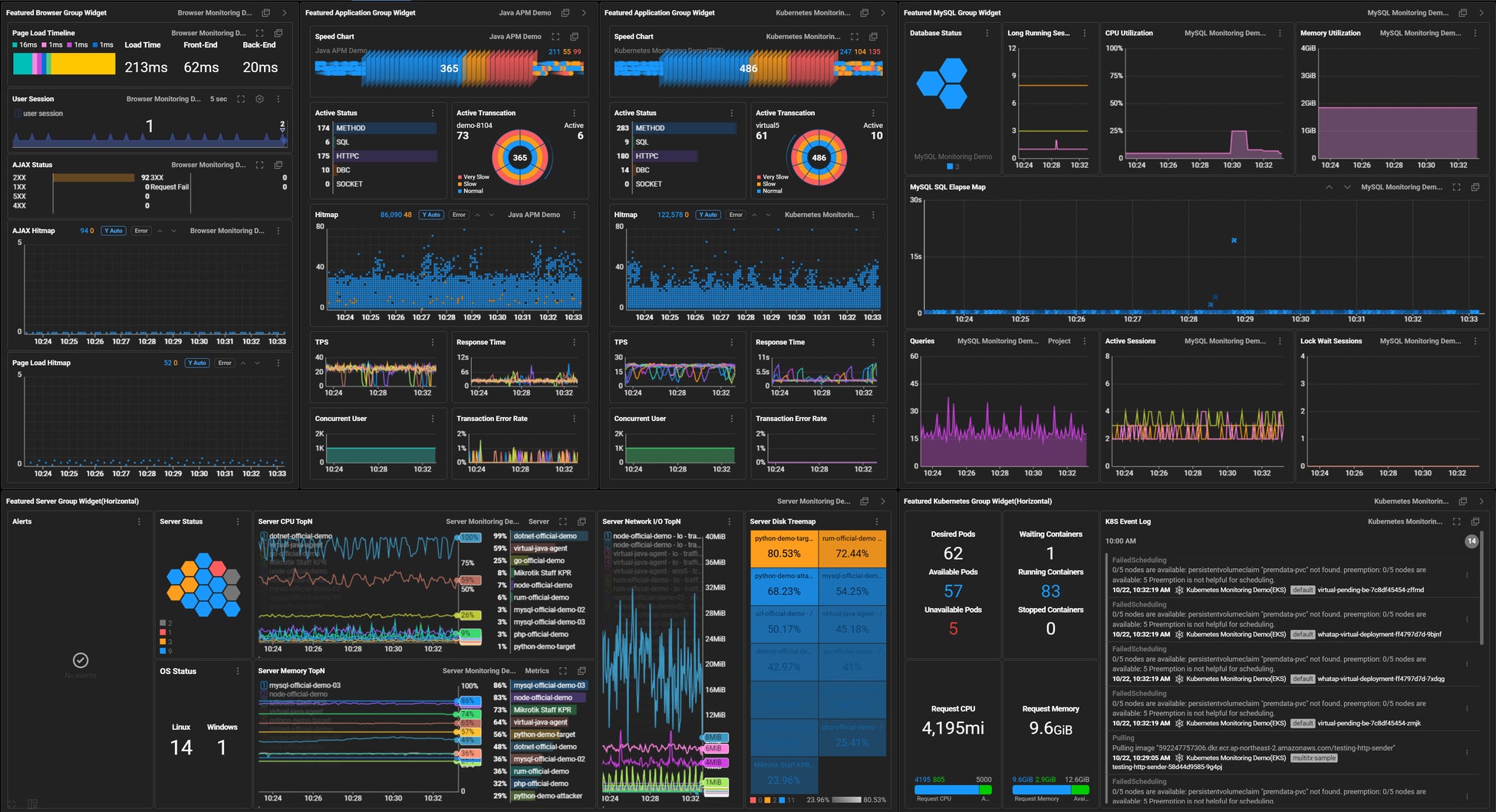Fullscreen the Java APM Demo Speed Chart
The width and height of the screenshot is (1496, 812).
click(x=555, y=36)
